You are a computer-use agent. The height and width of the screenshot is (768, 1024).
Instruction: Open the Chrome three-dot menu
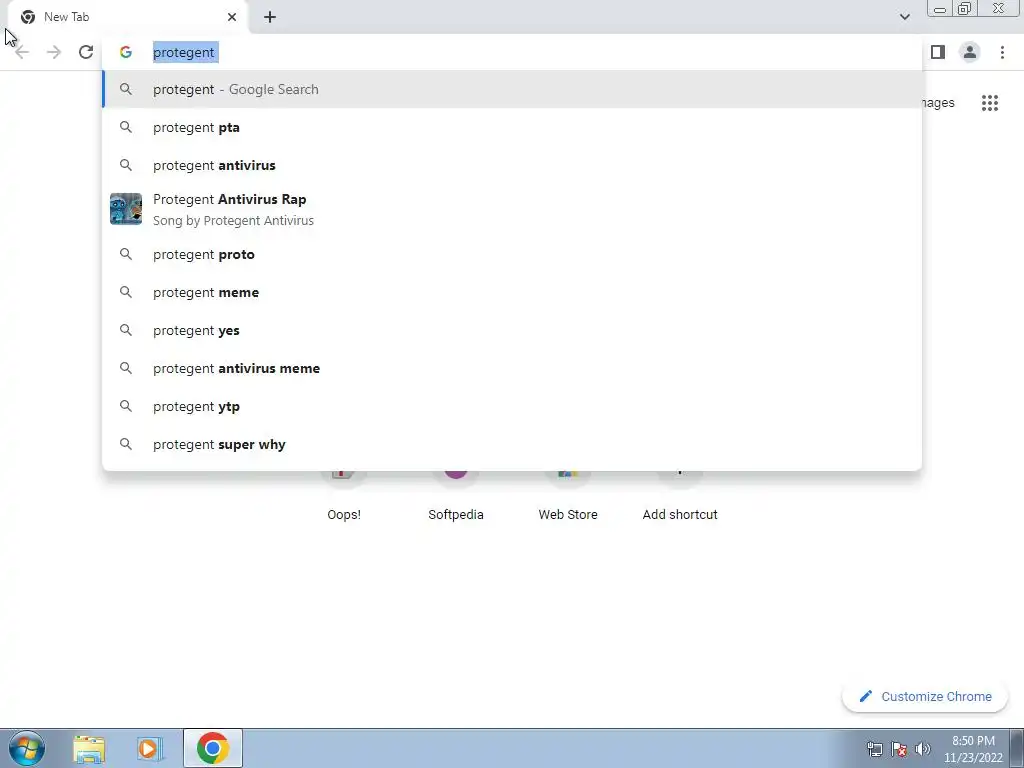click(x=1002, y=52)
